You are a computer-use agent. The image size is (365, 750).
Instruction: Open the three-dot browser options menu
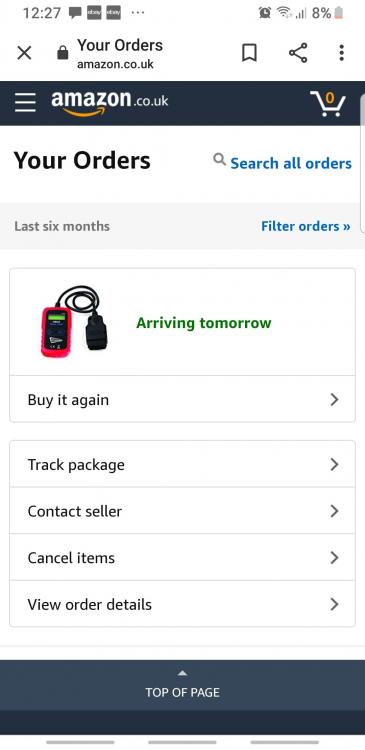click(341, 53)
